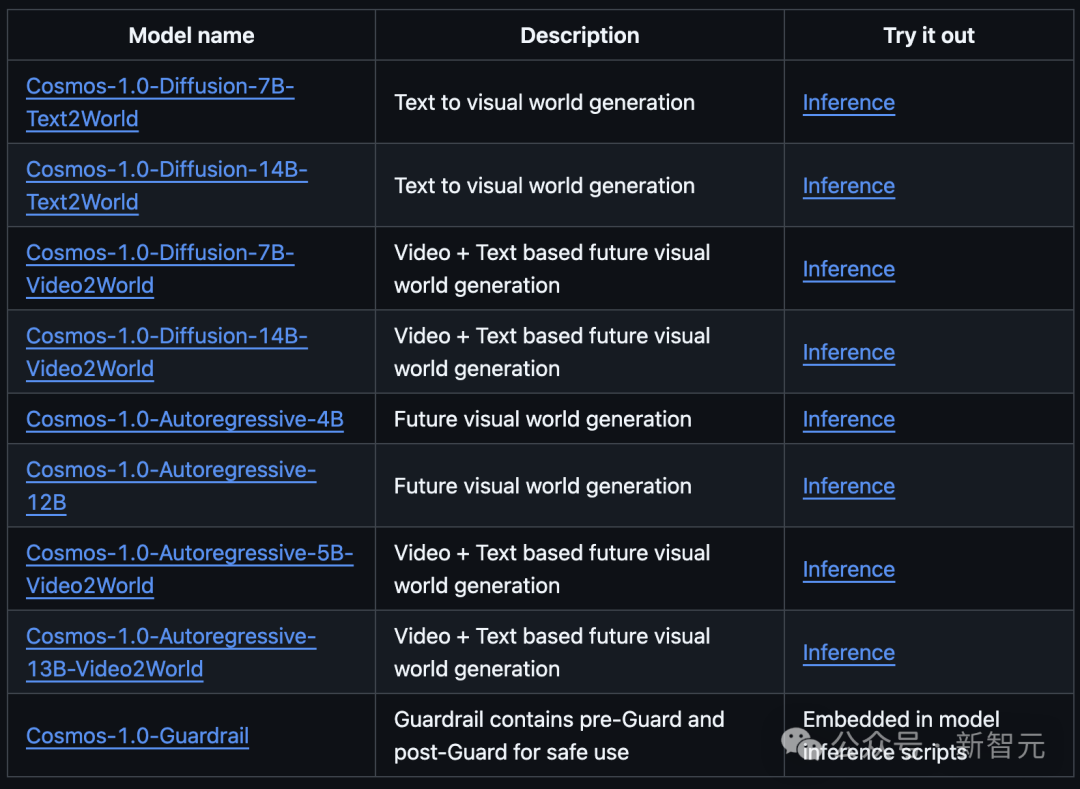1080x789 pixels.
Task: Click Inference for Autoregressive-12B
Action: (849, 485)
